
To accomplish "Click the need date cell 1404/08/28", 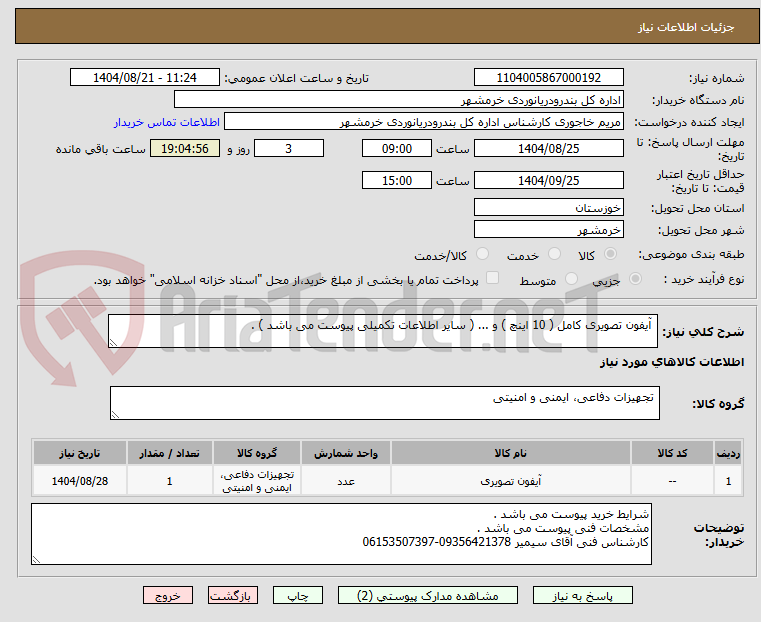I will [x=80, y=481].
